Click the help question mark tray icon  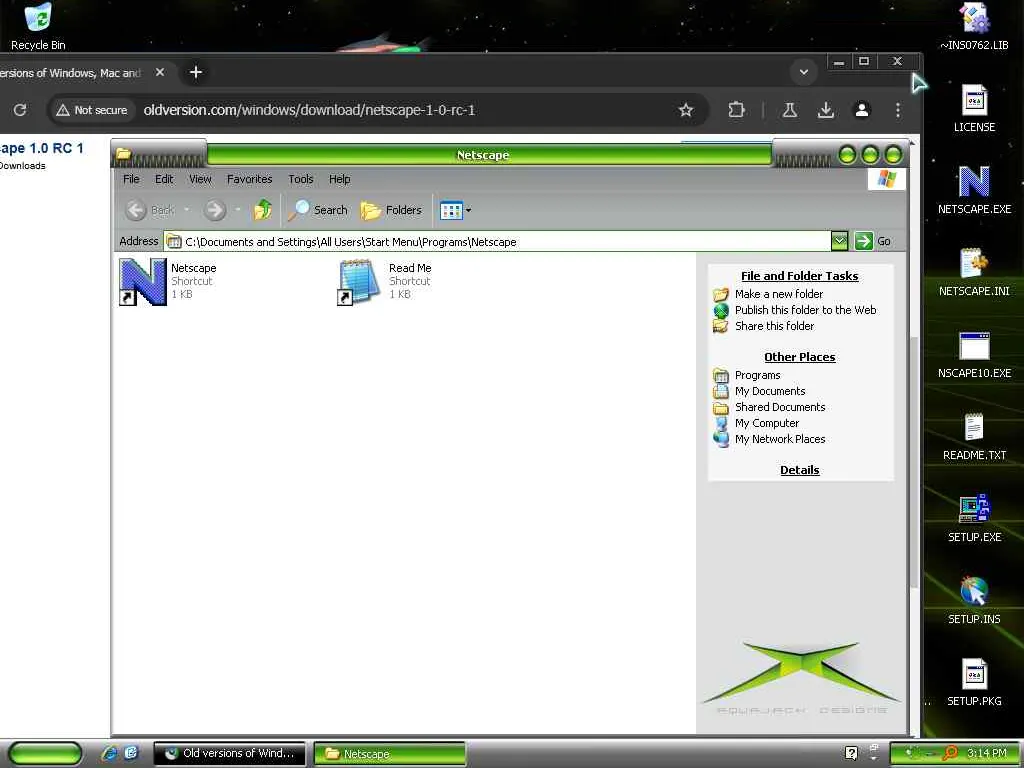point(851,753)
